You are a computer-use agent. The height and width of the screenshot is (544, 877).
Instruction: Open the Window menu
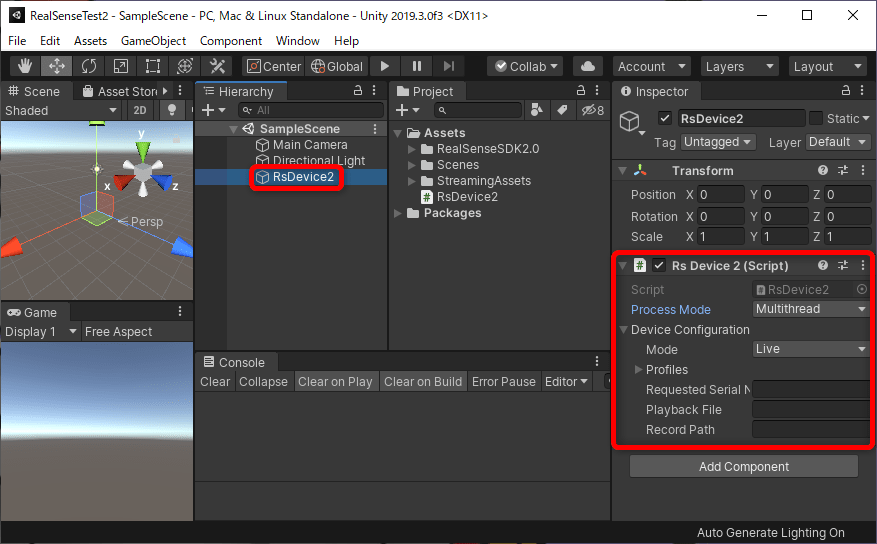298,41
